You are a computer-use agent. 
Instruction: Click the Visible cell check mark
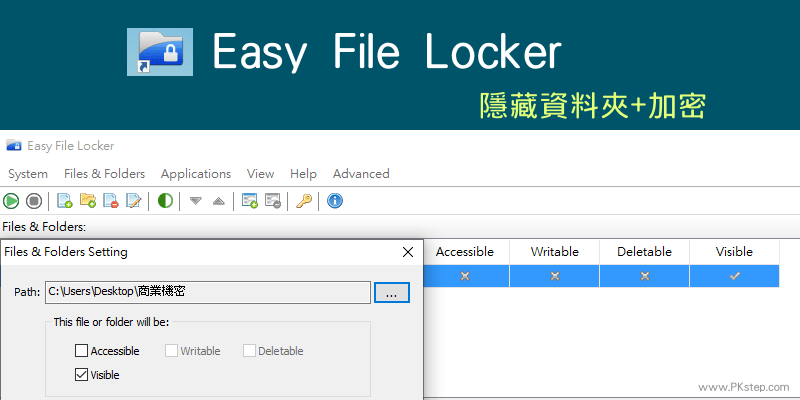click(734, 276)
